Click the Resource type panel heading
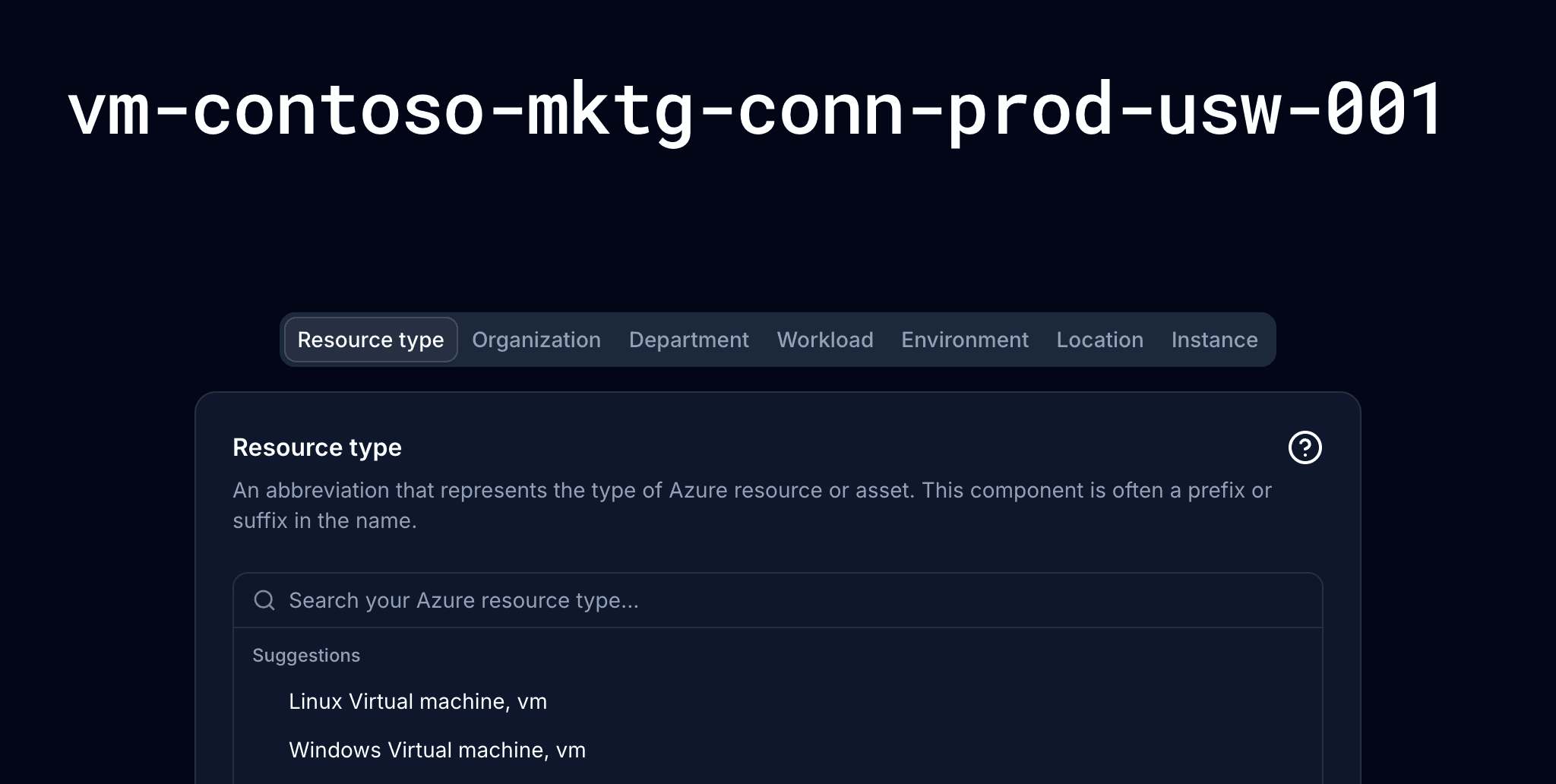The image size is (1556, 784). coord(317,447)
